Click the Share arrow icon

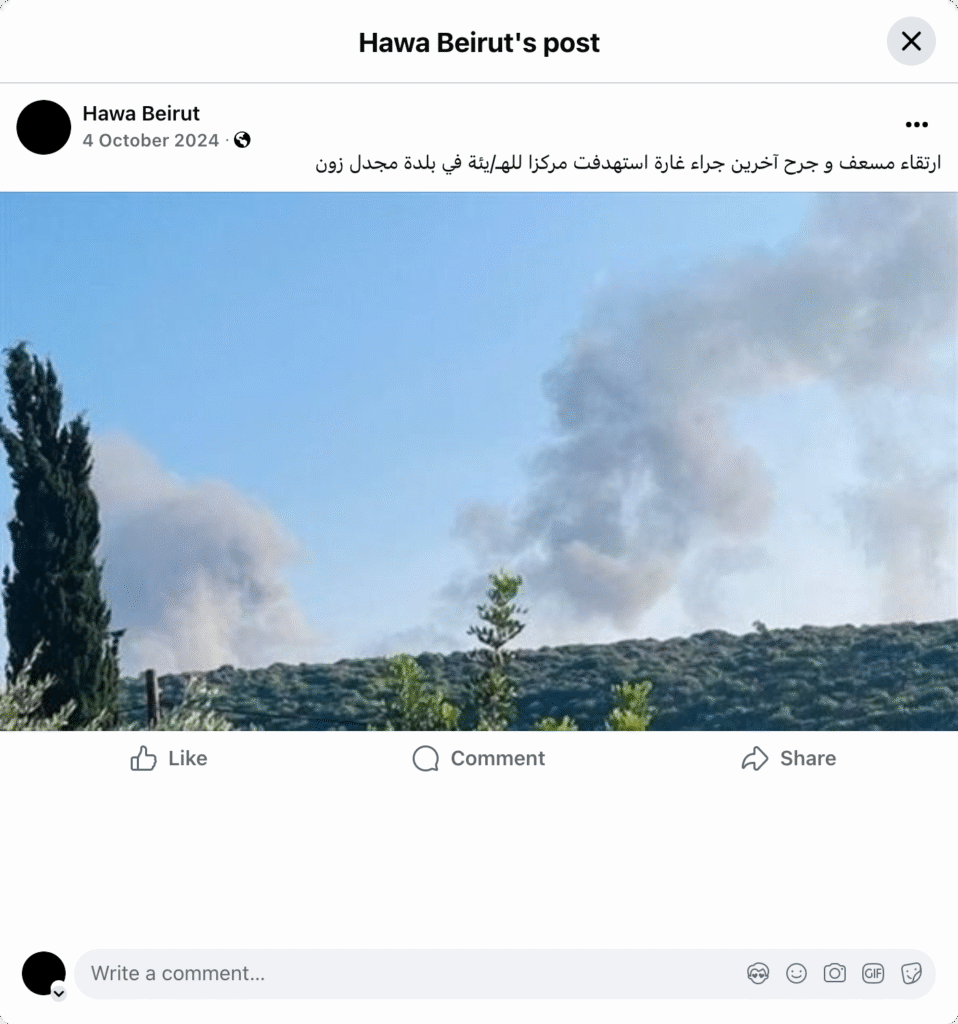coord(755,758)
